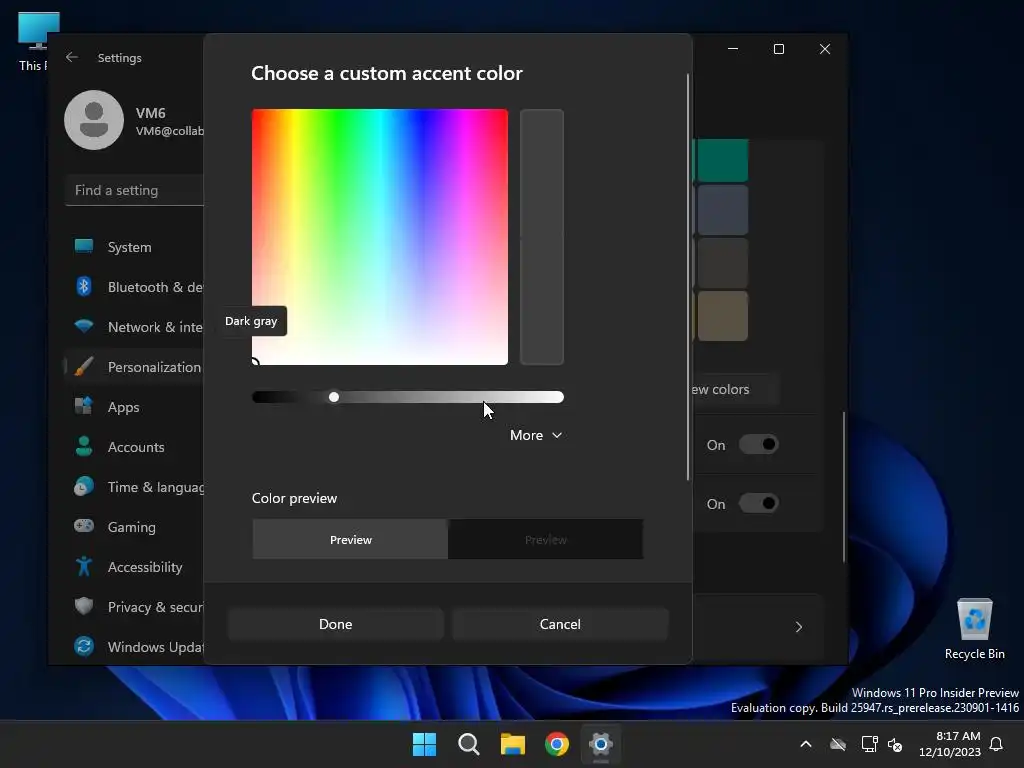1024x768 pixels.
Task: Click the brightness value slider thumb
Action: [x=334, y=397]
